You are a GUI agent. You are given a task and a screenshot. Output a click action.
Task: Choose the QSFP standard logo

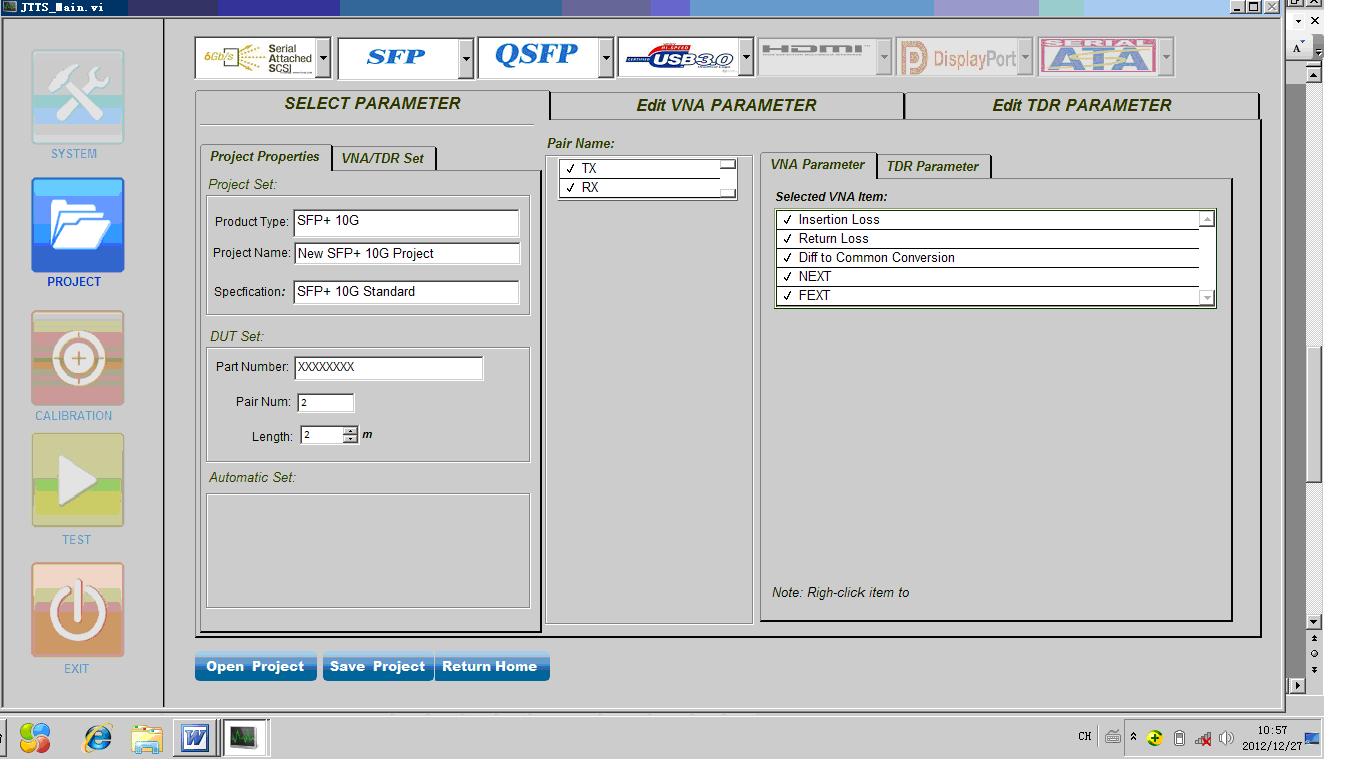[x=537, y=57]
